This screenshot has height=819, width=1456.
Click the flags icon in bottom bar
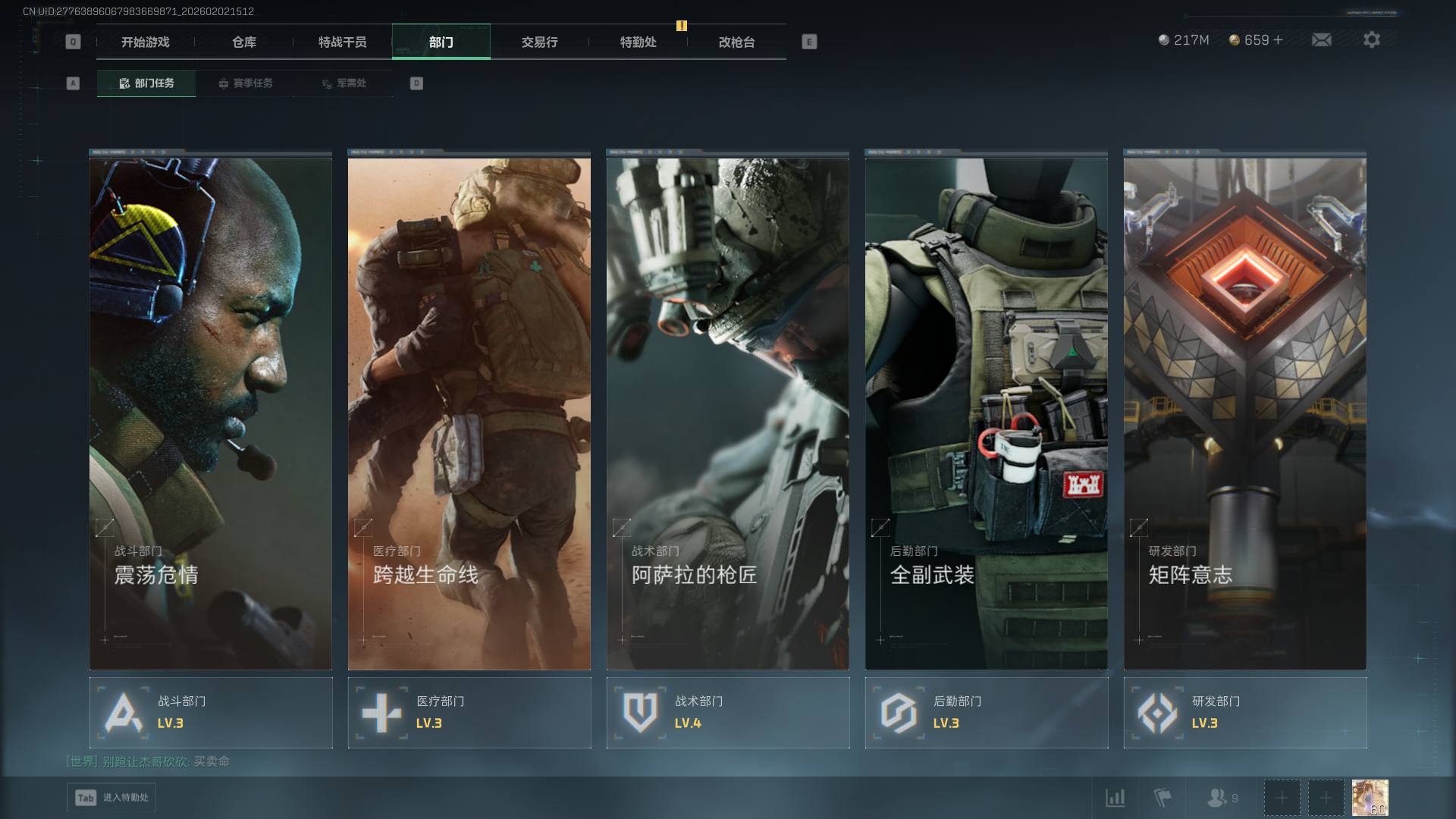pyautogui.click(x=1162, y=798)
